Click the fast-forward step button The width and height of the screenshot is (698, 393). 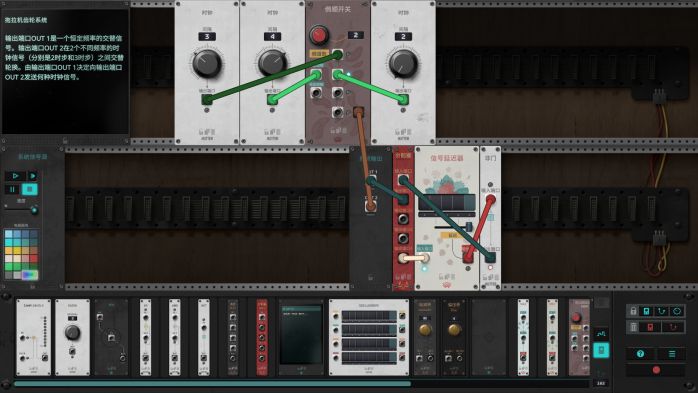(x=33, y=176)
